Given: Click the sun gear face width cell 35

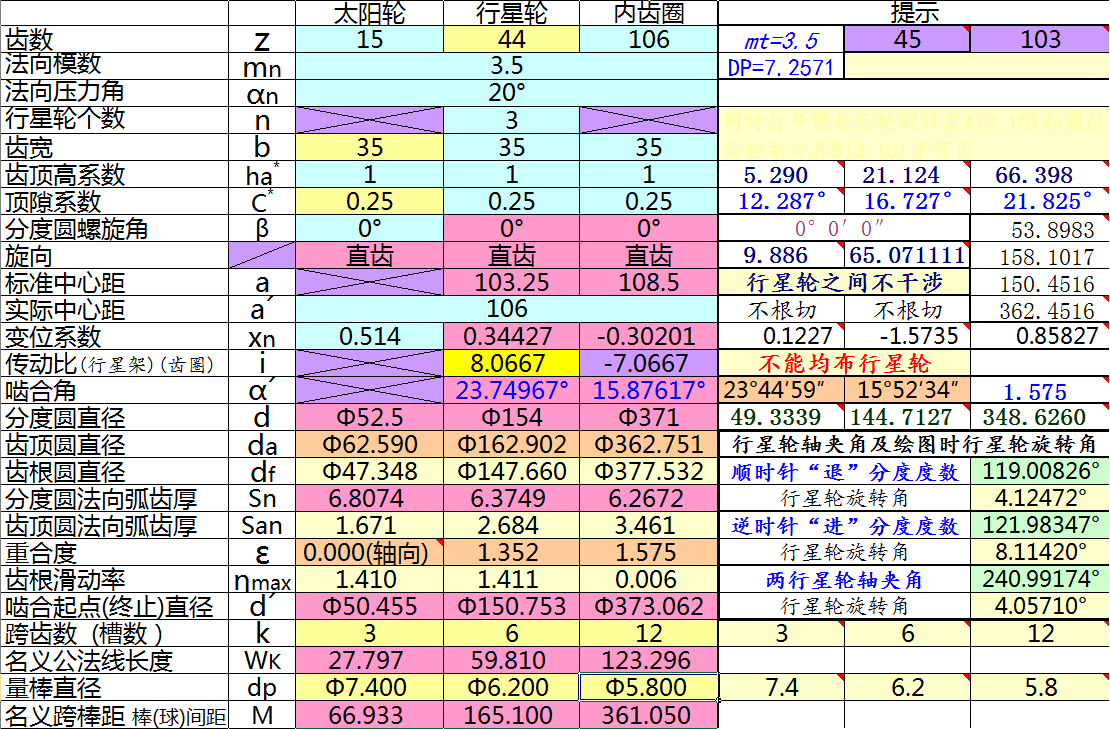Looking at the screenshot, I should point(370,147).
